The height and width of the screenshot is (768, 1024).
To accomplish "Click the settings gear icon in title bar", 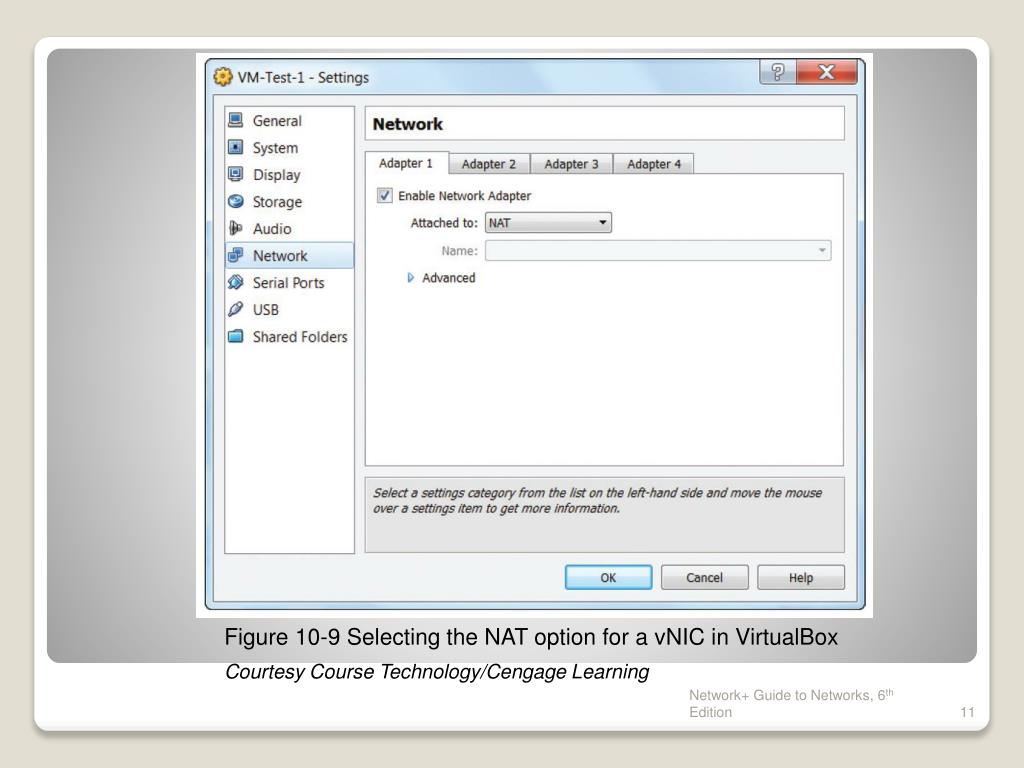I will [223, 76].
